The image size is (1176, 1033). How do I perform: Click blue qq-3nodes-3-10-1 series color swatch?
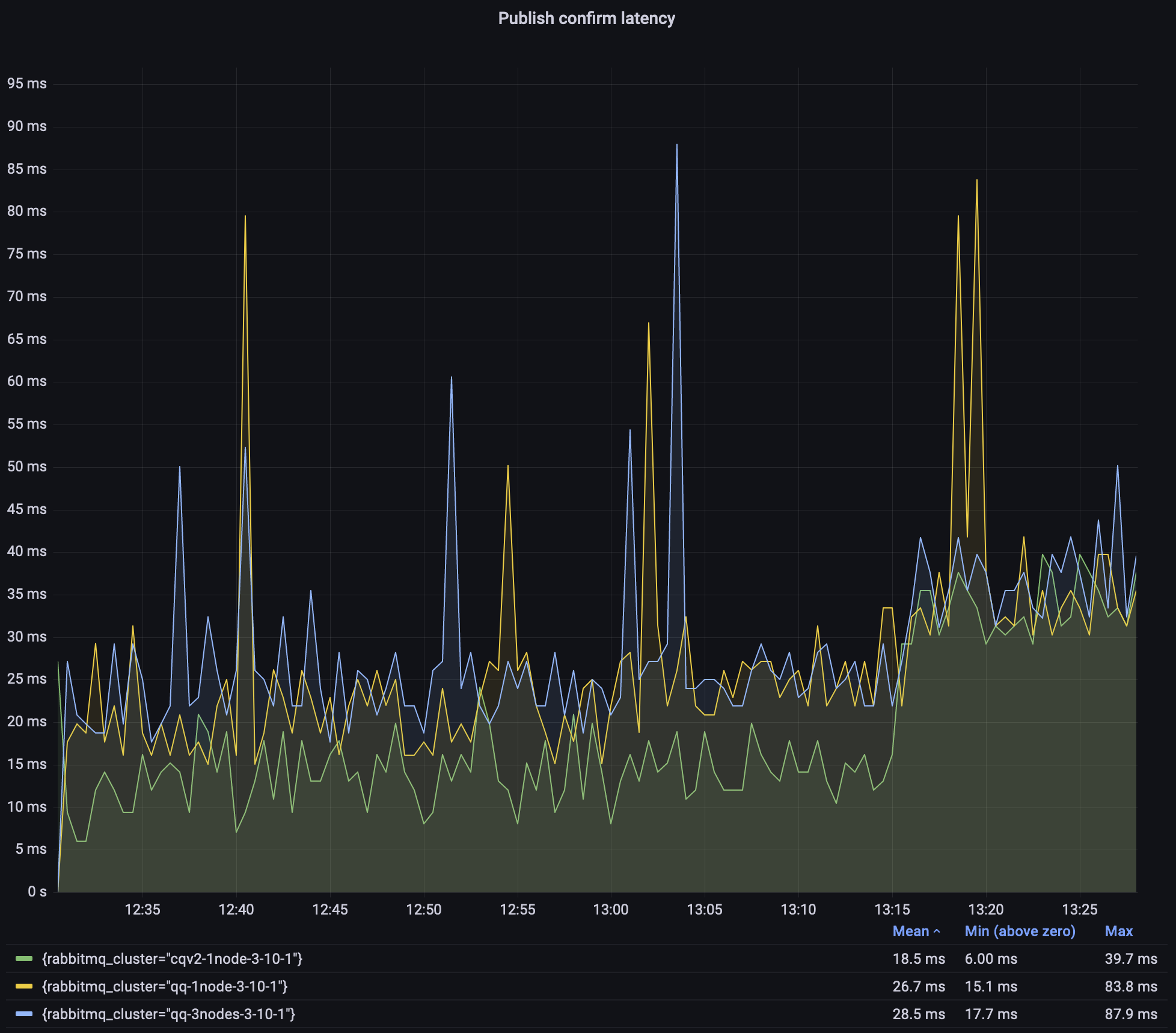click(24, 1014)
